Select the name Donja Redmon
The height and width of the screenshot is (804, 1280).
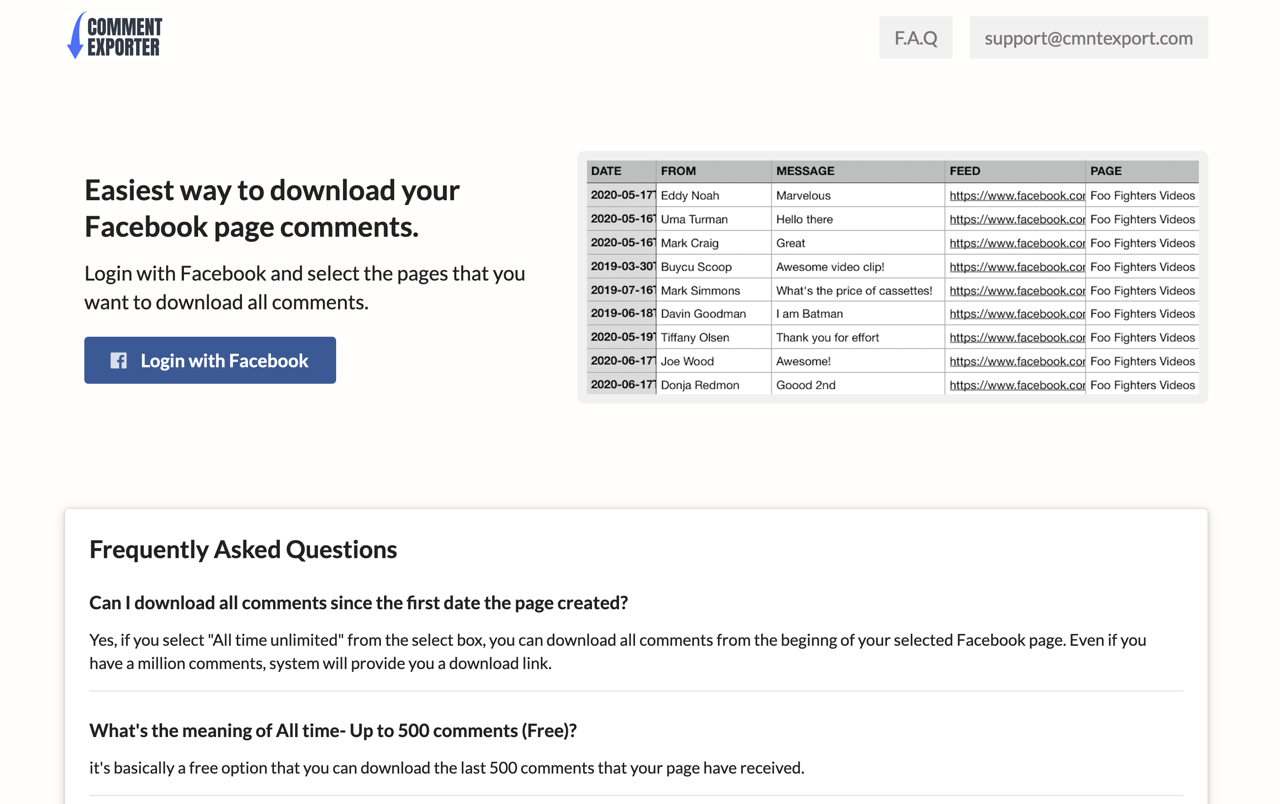pyautogui.click(x=700, y=385)
